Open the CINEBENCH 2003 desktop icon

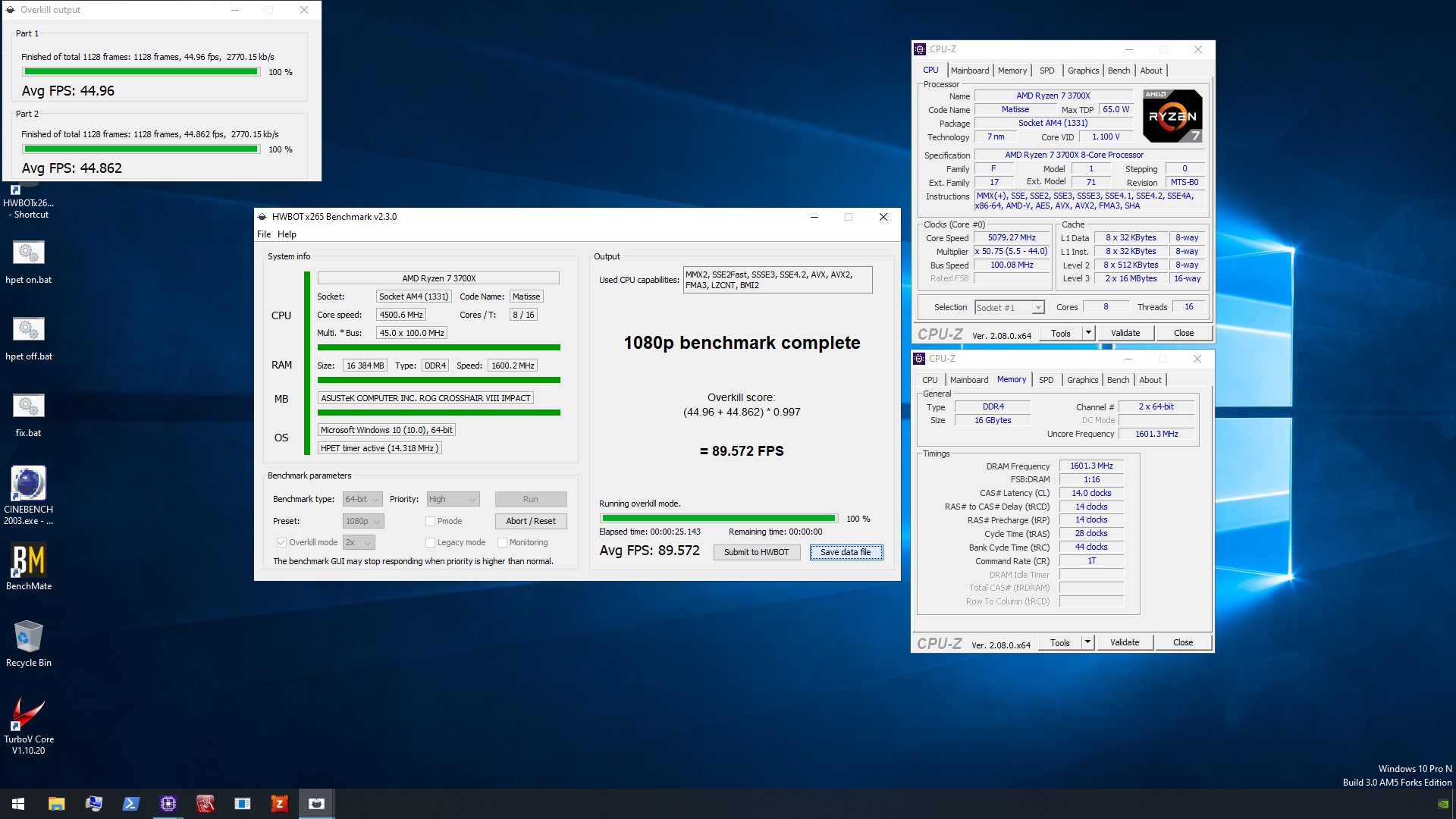tap(28, 496)
